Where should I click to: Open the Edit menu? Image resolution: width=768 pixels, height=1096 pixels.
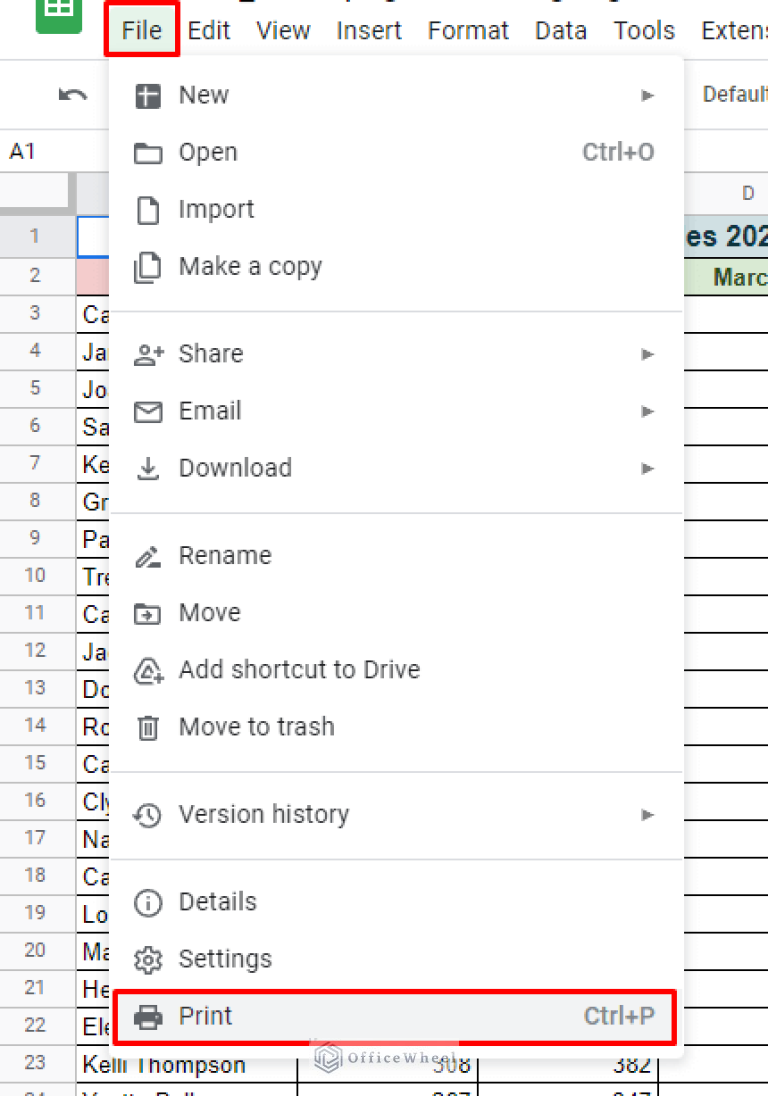tap(209, 31)
